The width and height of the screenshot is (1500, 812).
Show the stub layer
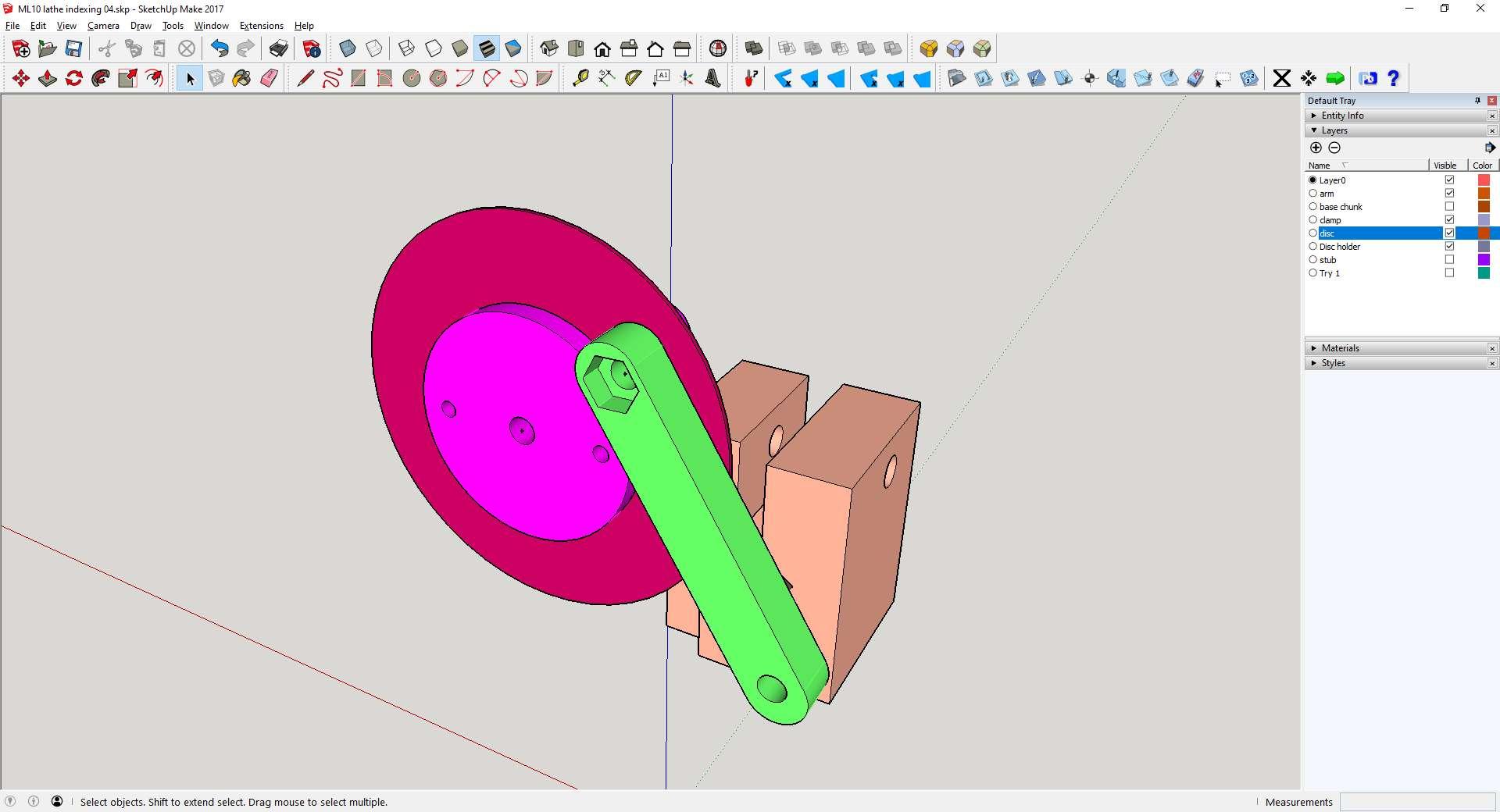coord(1449,260)
